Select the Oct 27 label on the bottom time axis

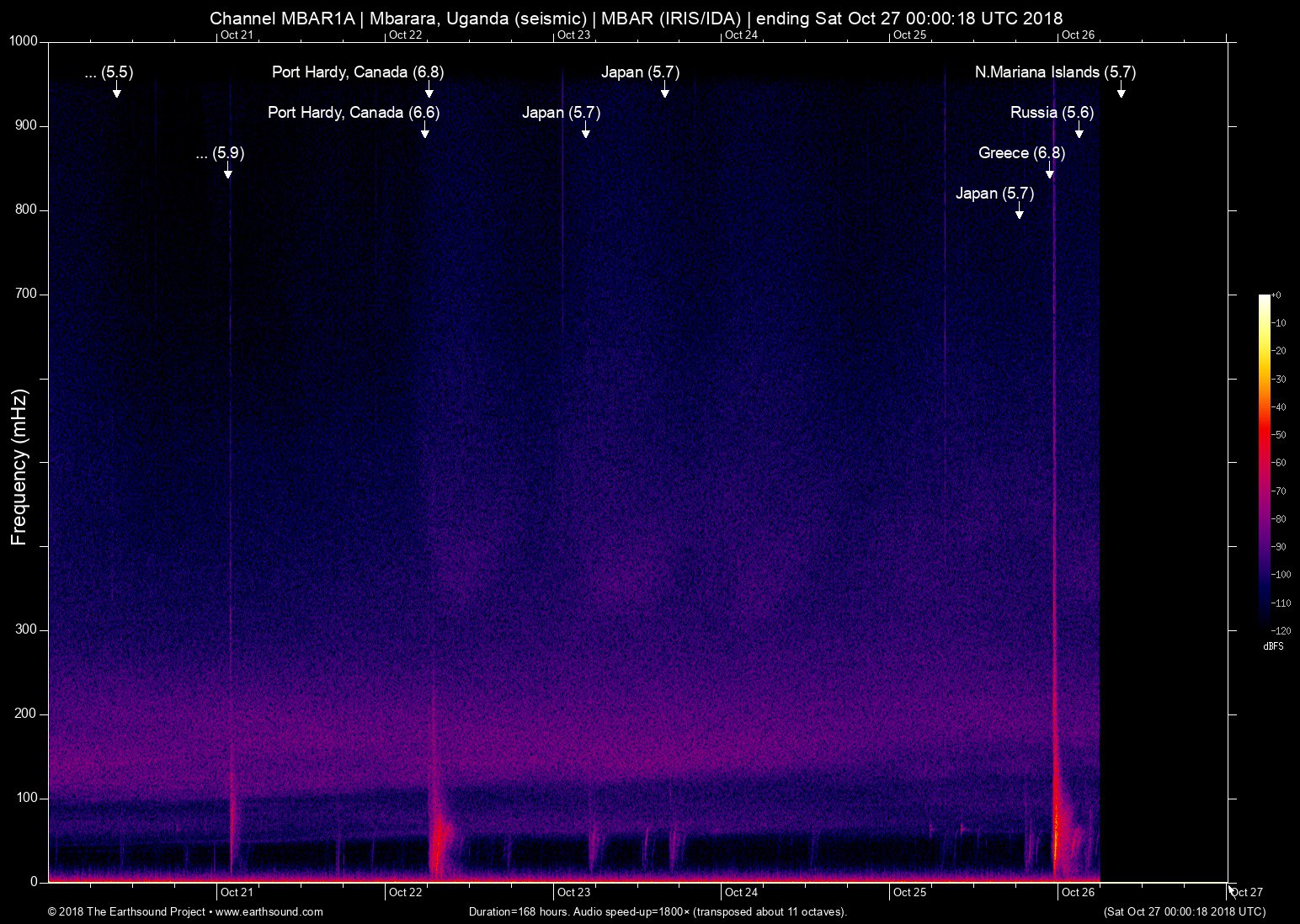(1246, 892)
